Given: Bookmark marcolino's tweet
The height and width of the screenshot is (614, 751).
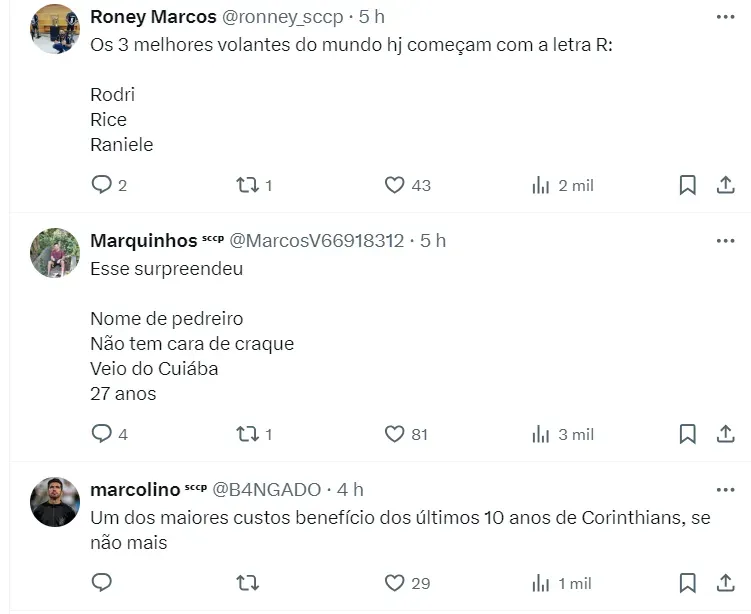Looking at the screenshot, I should click(688, 583).
